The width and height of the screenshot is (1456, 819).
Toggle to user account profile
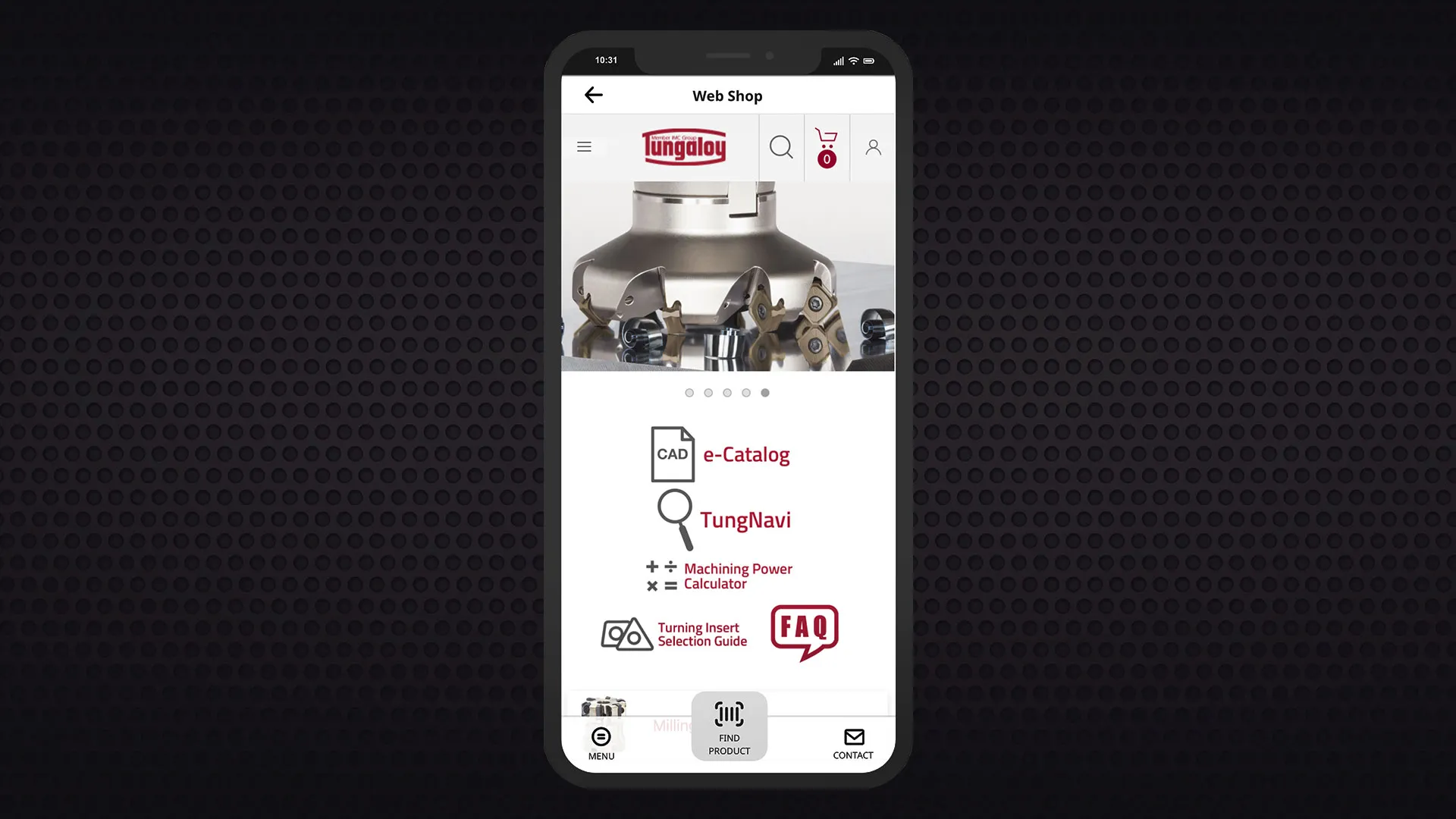click(871, 147)
